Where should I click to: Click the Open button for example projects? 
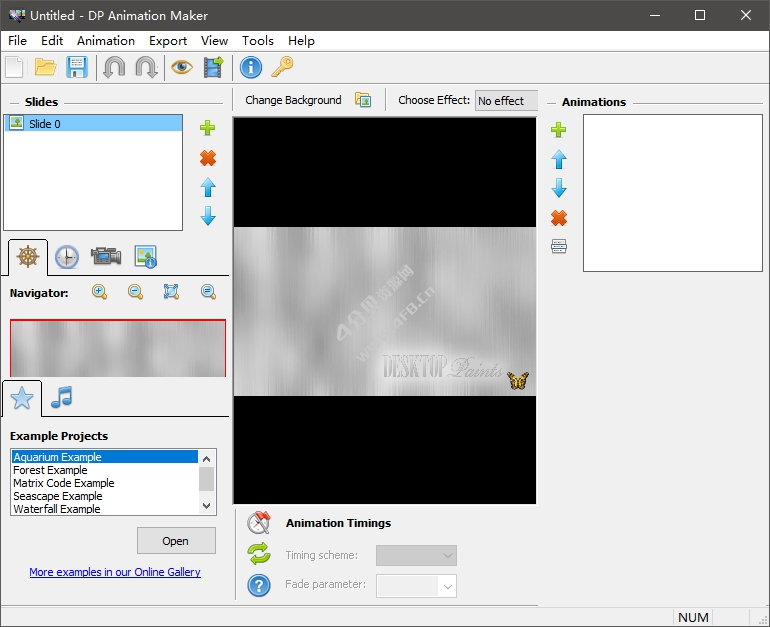tap(176, 541)
